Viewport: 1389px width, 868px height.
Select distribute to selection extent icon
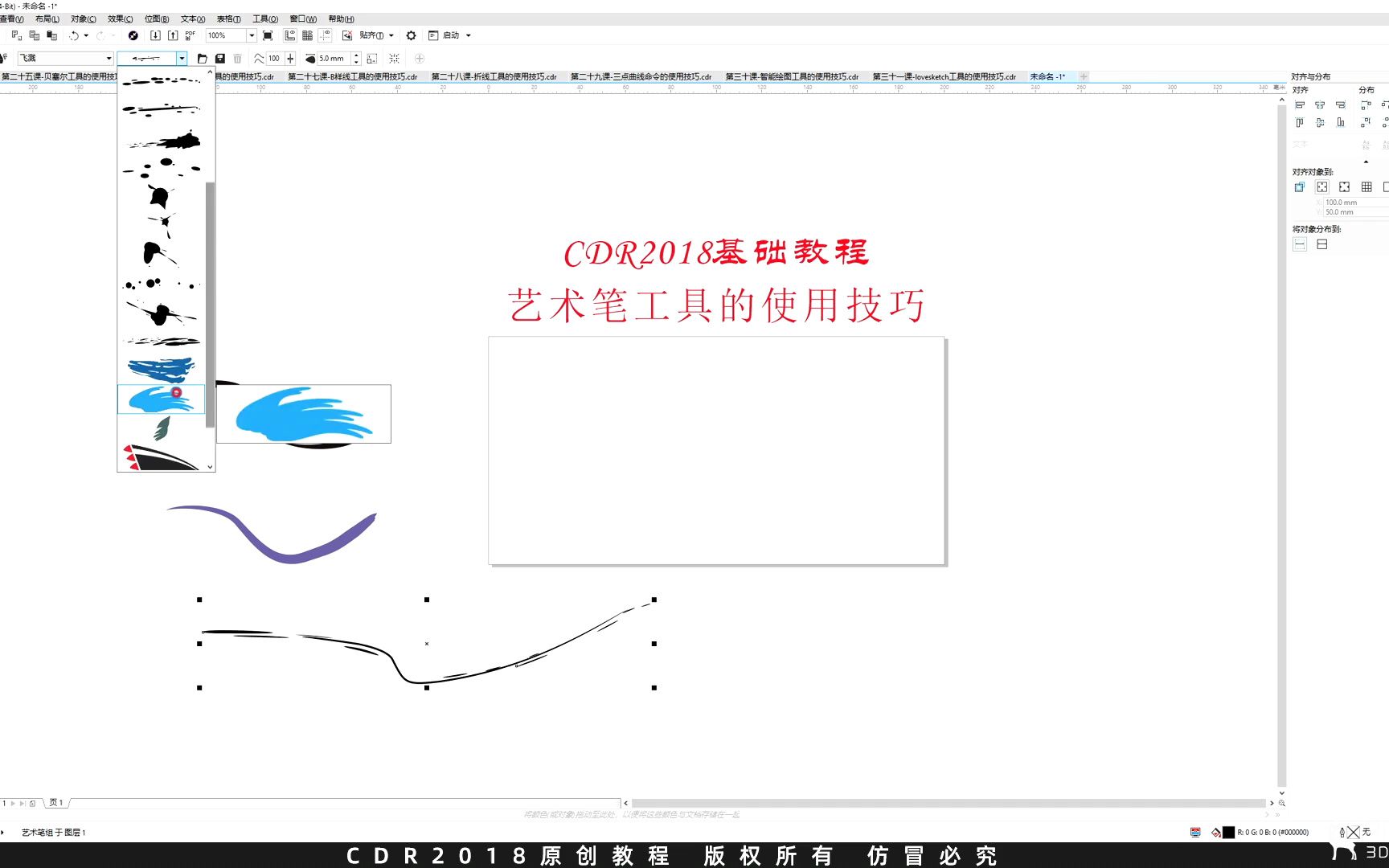coord(1300,244)
